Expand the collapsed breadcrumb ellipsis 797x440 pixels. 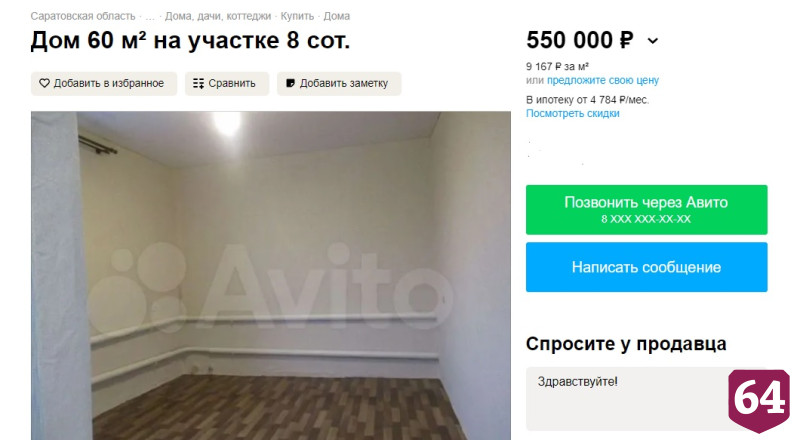click(x=150, y=16)
